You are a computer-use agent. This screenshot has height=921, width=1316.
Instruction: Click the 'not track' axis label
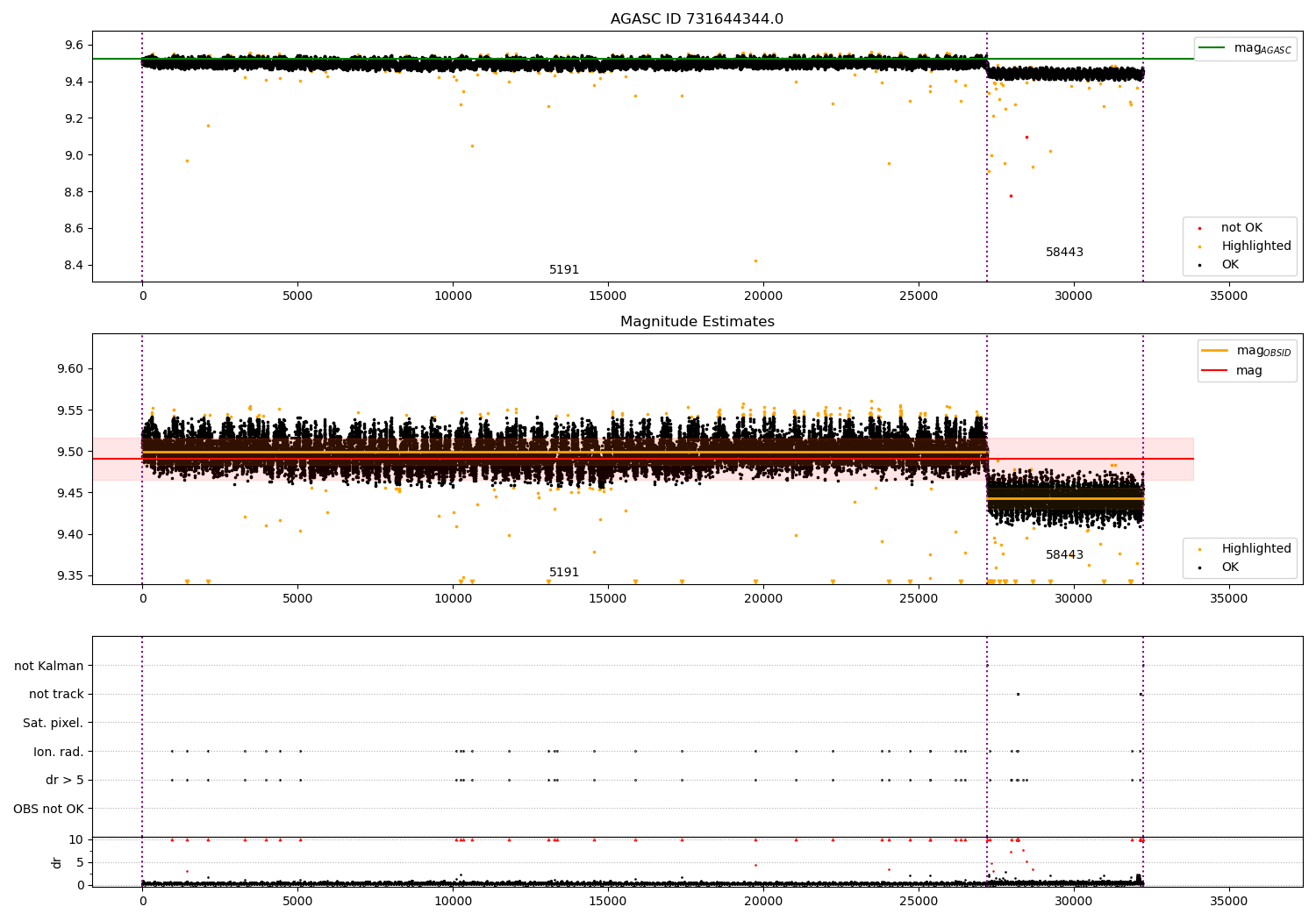click(56, 694)
